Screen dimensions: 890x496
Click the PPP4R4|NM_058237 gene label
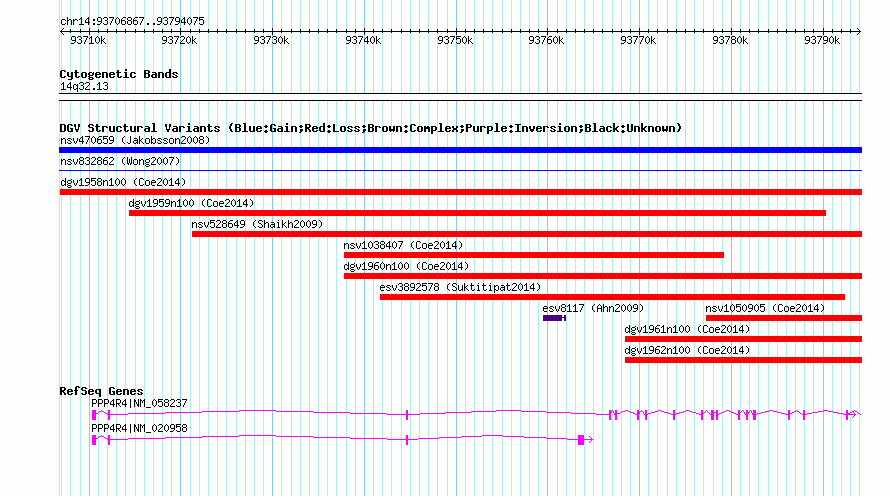(139, 403)
